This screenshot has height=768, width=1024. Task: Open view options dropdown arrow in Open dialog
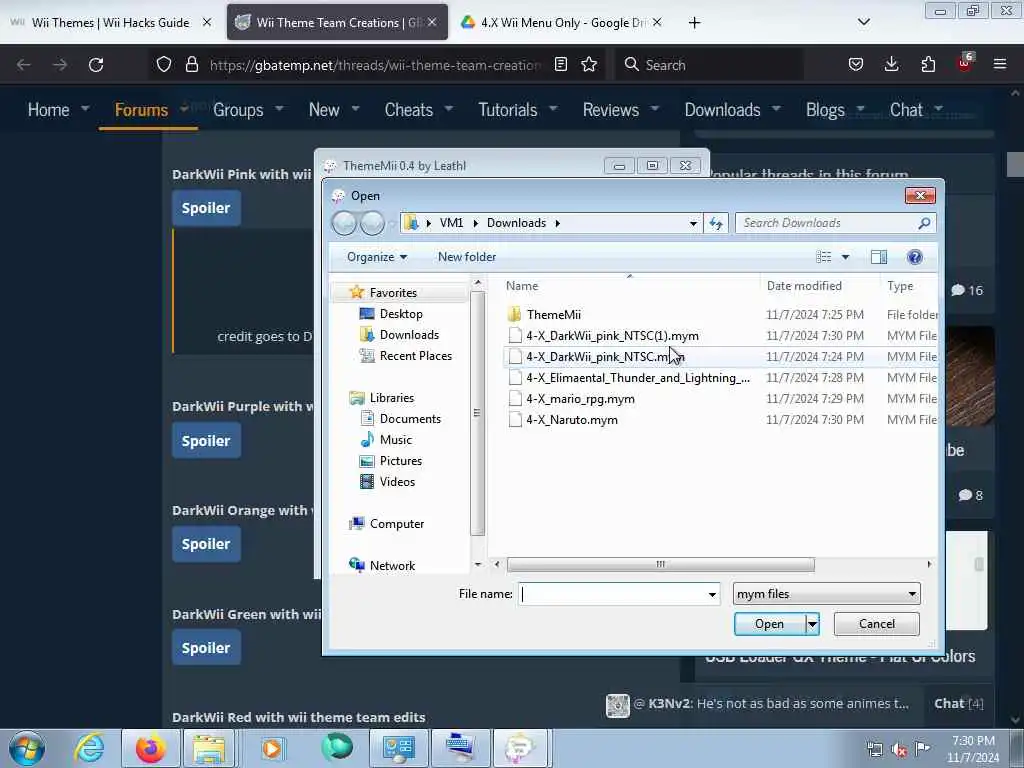coord(845,257)
